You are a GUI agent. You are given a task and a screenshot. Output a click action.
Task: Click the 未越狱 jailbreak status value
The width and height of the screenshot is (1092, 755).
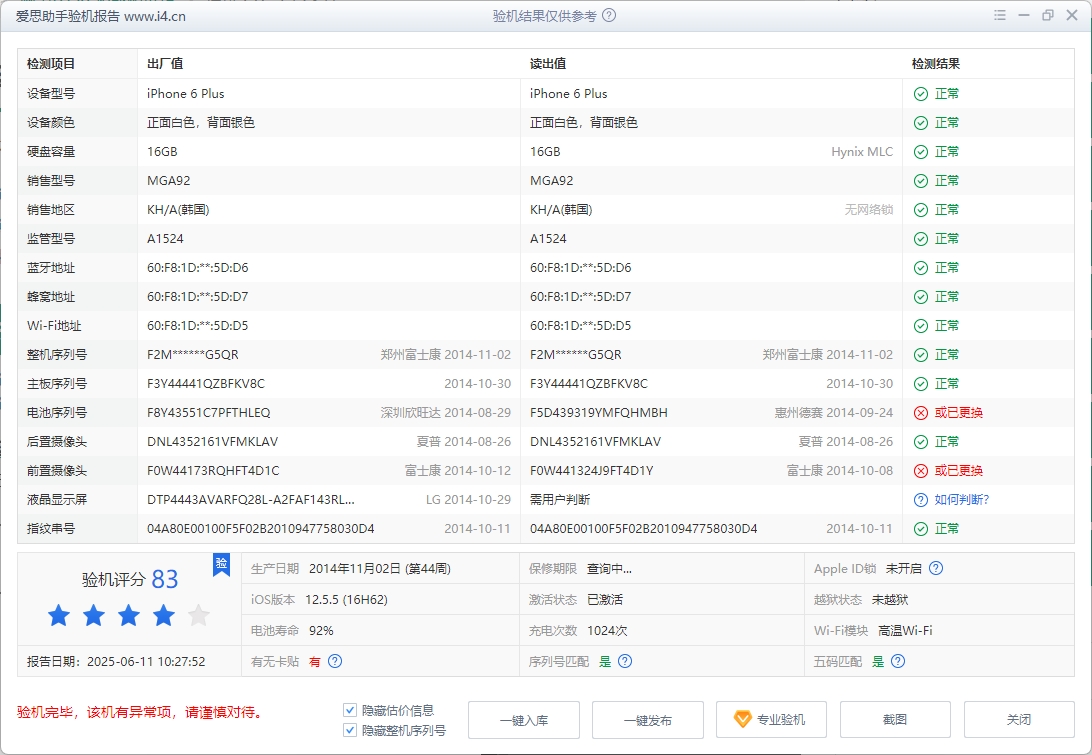point(890,600)
